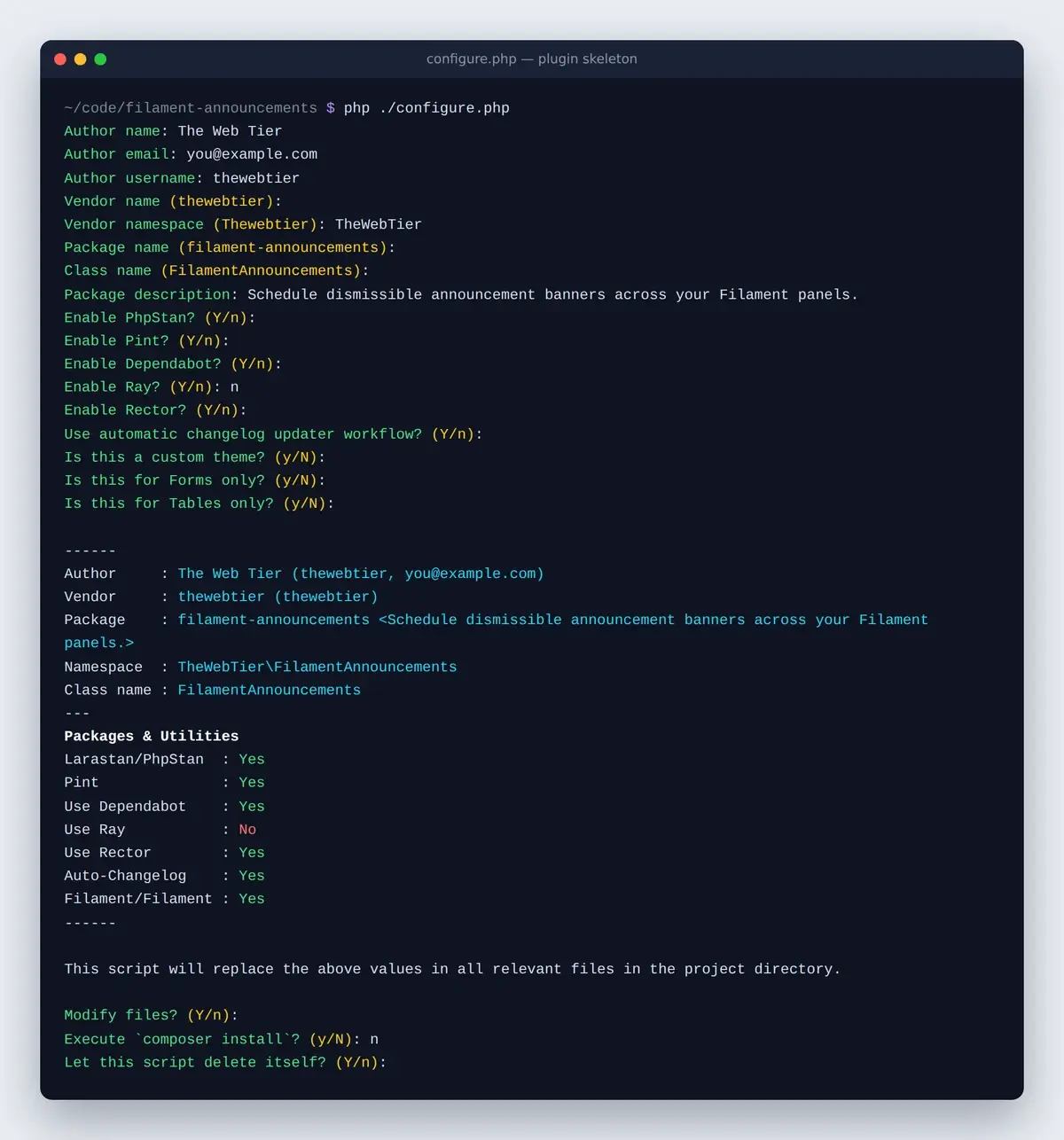The height and width of the screenshot is (1140, 1064).
Task: Click the 'Enable Dependabot? (Y/n)' prompt
Action: coord(173,363)
